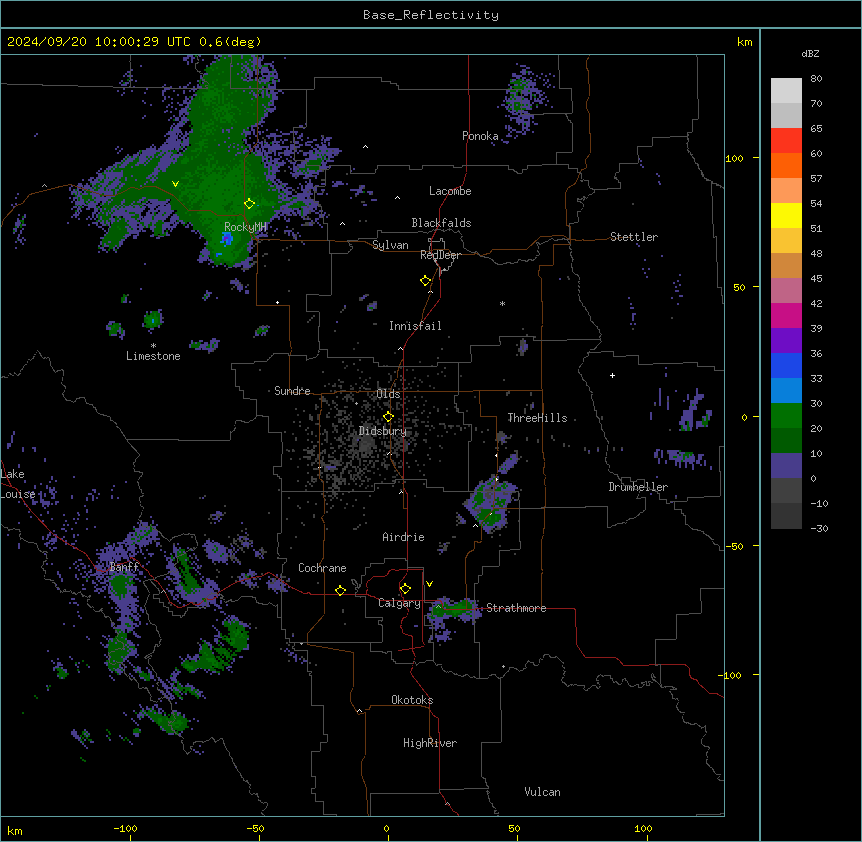Click the red 65 dBZ legend swatch

pyautogui.click(x=786, y=141)
